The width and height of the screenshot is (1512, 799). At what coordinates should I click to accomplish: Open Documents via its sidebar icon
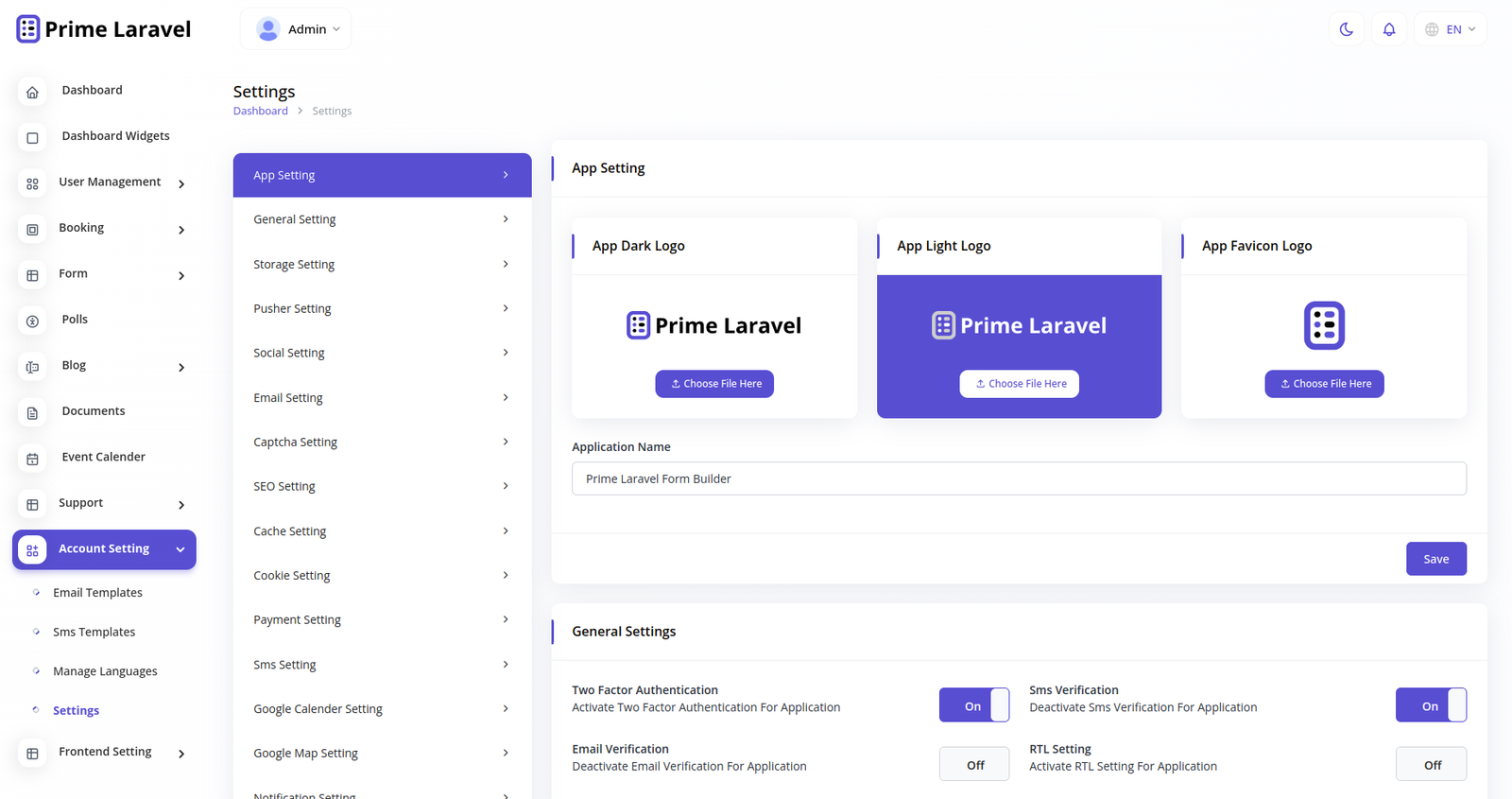tap(32, 413)
